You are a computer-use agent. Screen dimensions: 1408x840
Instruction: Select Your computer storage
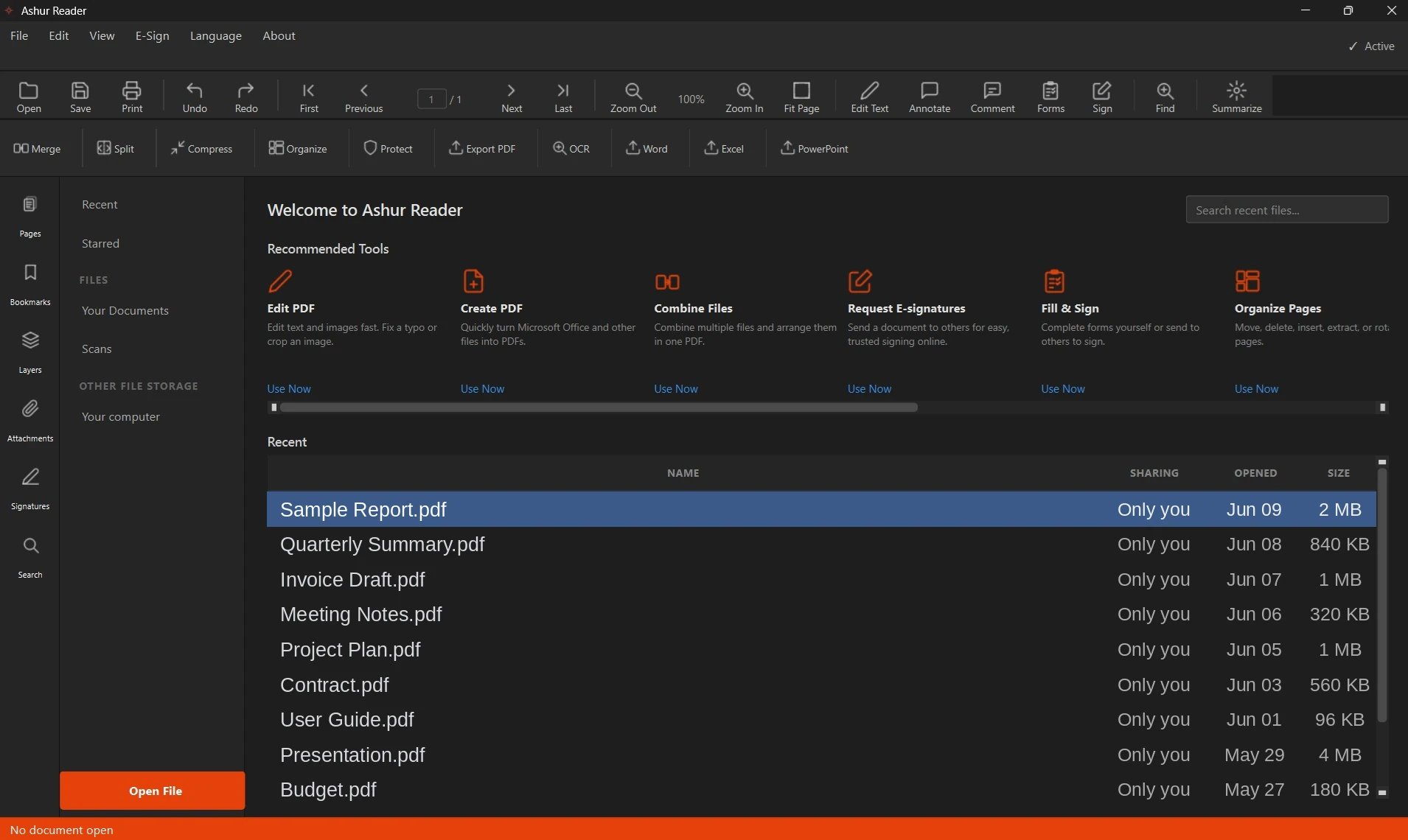121,416
